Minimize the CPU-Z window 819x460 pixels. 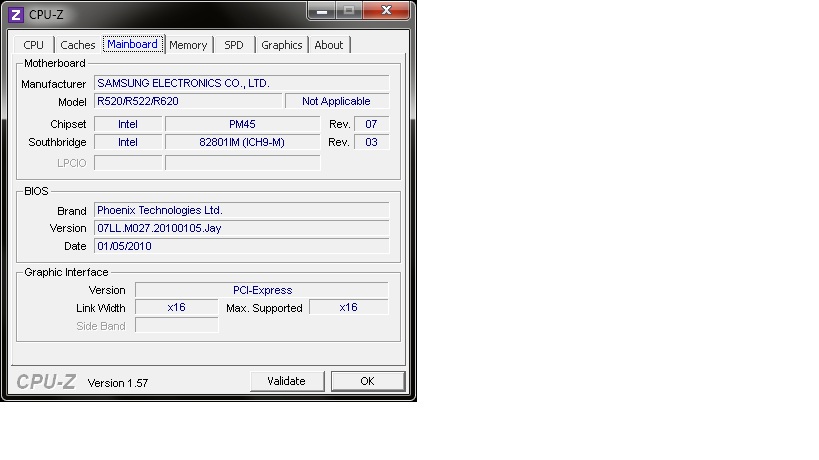tap(322, 11)
